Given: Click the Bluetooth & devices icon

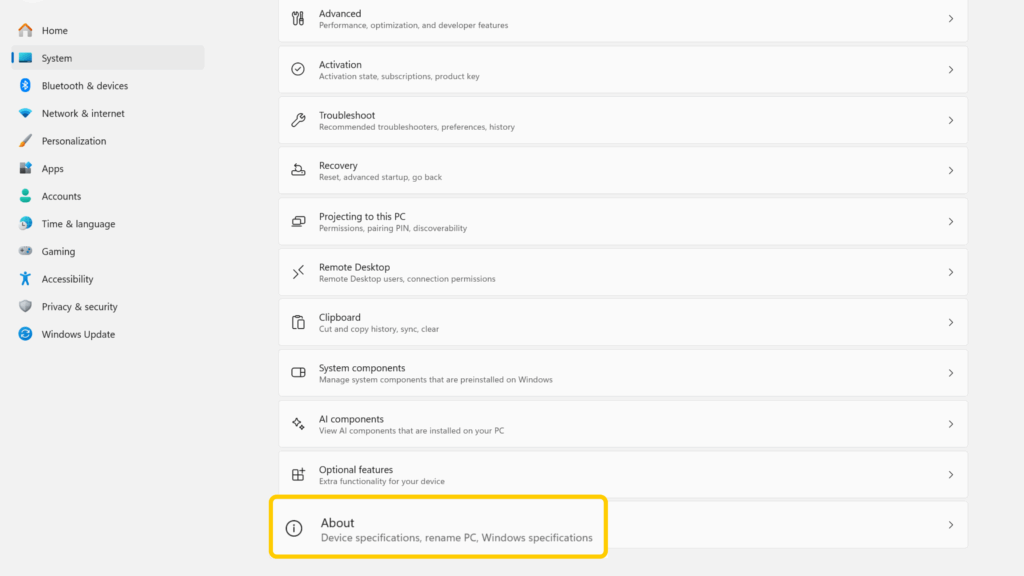Looking at the screenshot, I should click(25, 86).
